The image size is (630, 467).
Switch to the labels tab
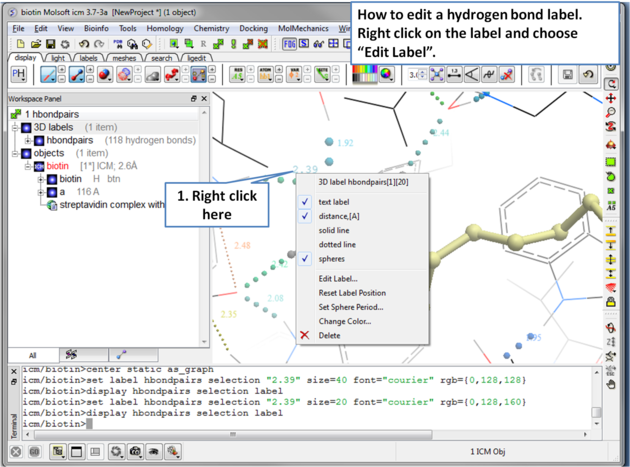pos(88,58)
